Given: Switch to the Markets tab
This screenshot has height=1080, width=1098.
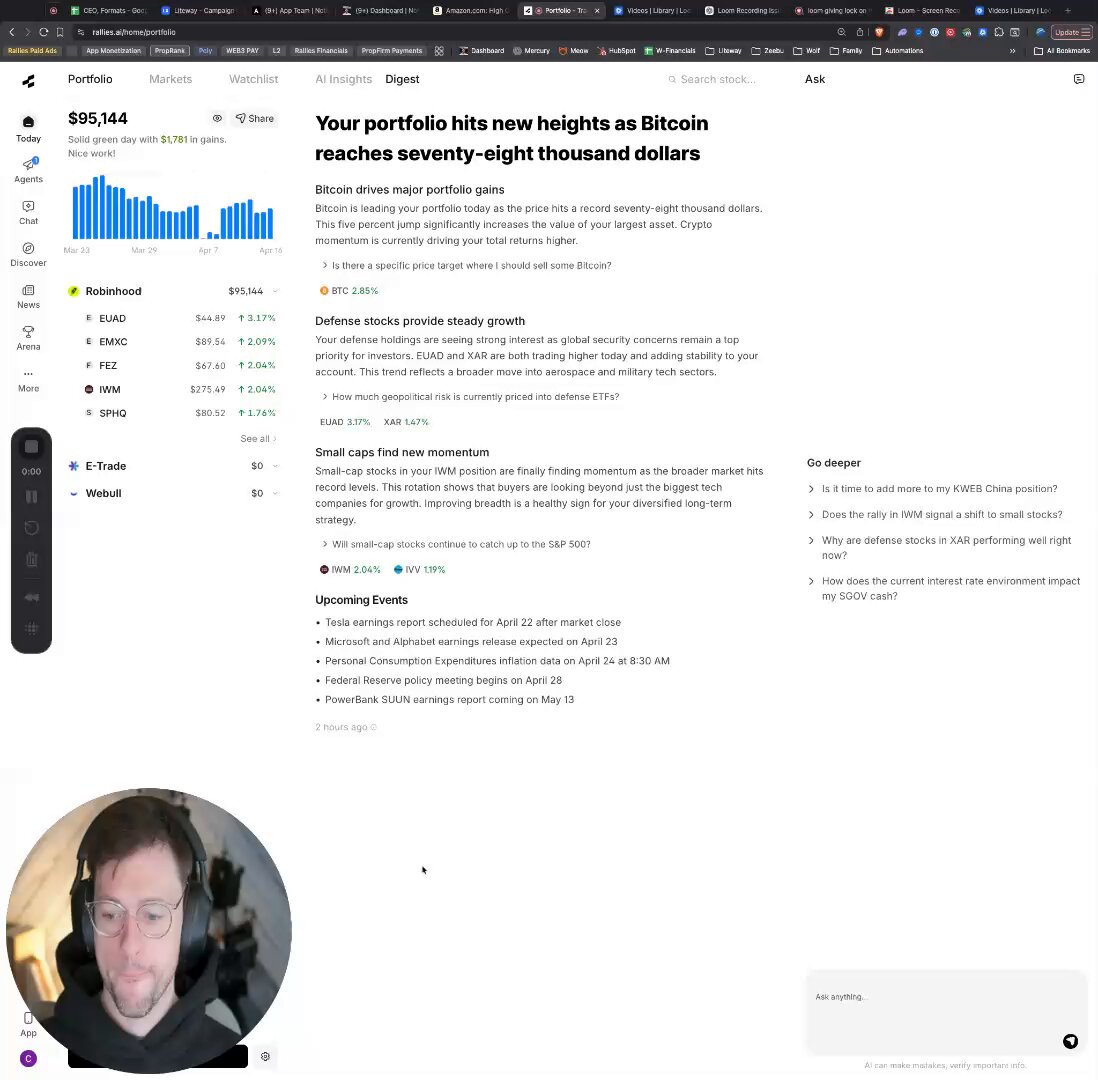Looking at the screenshot, I should click(170, 79).
